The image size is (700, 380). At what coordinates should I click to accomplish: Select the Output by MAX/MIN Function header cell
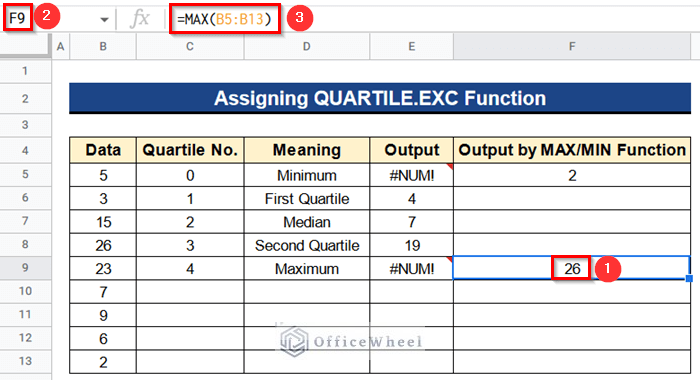click(572, 150)
